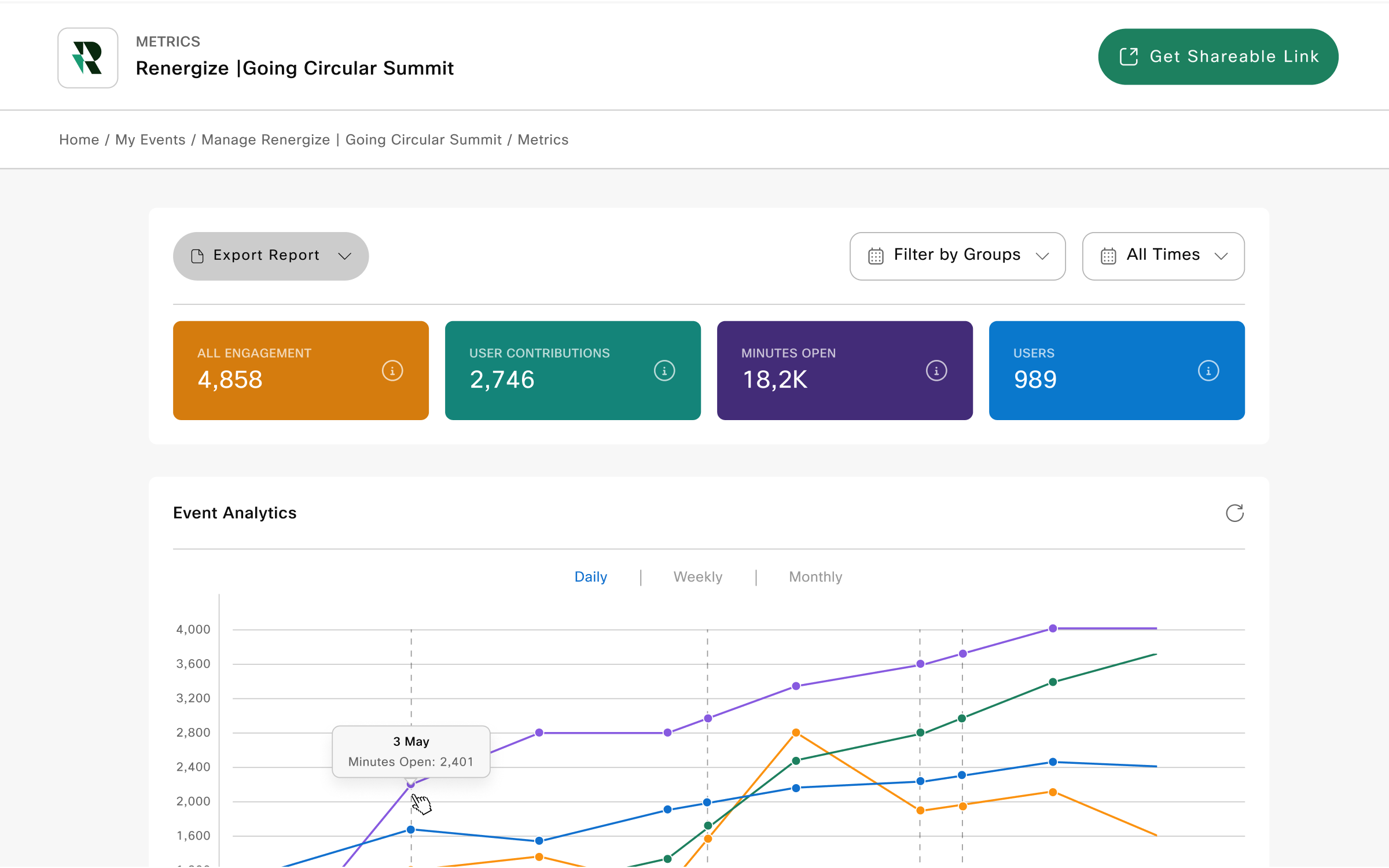Click the Export Report dropdown arrow
Viewport: 1389px width, 868px height.
pyautogui.click(x=345, y=256)
